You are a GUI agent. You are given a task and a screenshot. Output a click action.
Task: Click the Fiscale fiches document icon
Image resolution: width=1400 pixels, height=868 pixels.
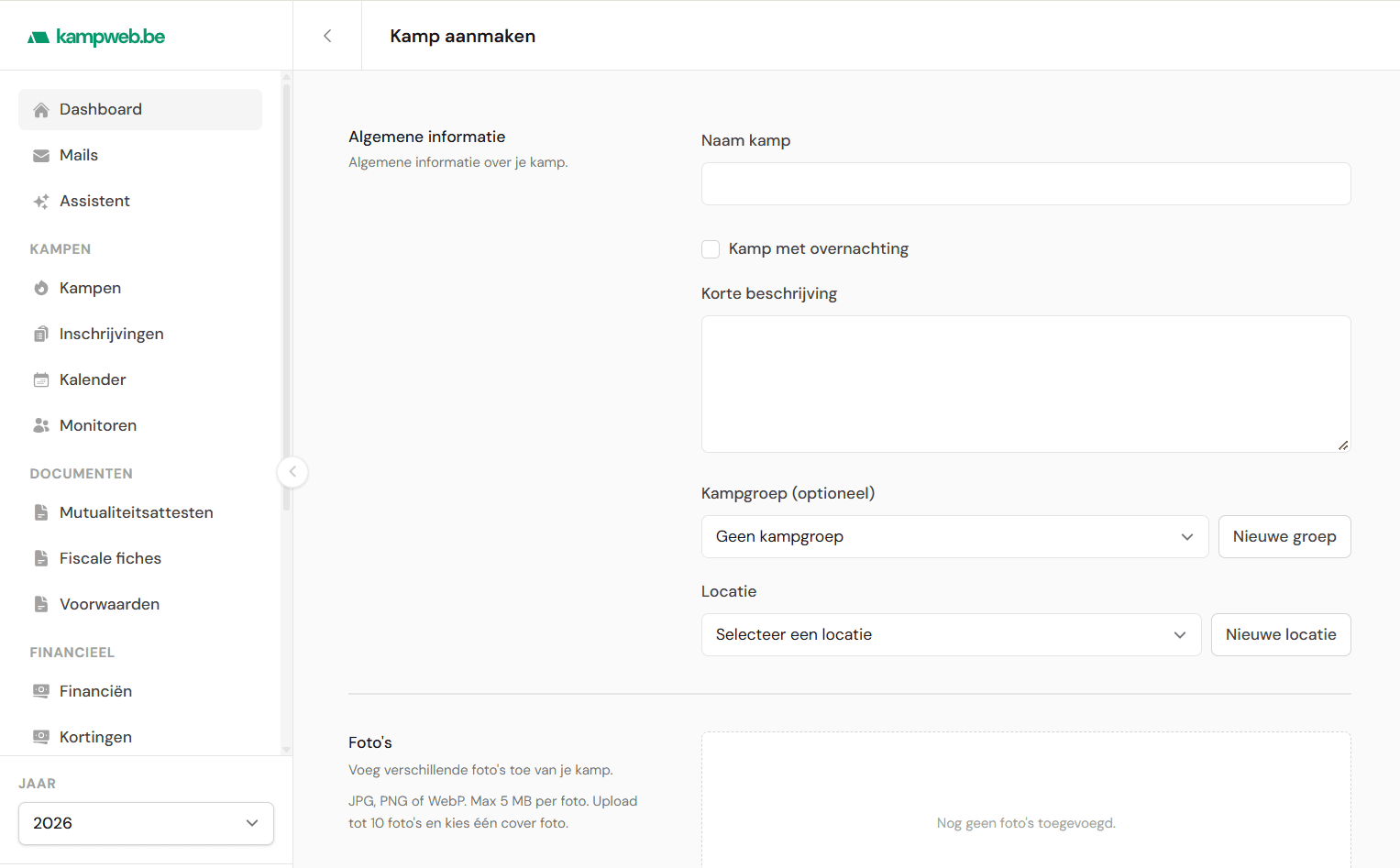[x=41, y=559]
